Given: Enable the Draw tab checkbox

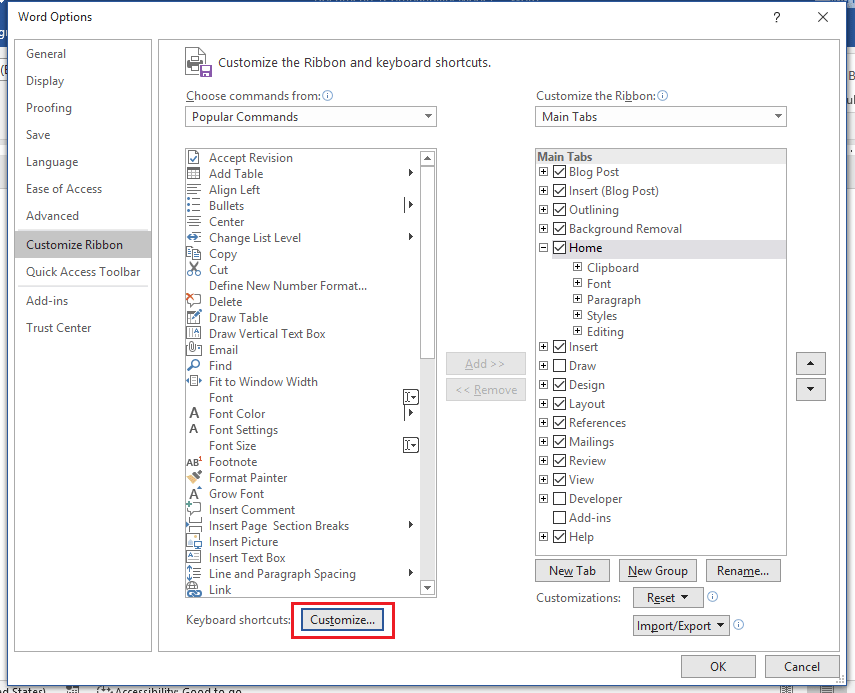Looking at the screenshot, I should point(559,366).
